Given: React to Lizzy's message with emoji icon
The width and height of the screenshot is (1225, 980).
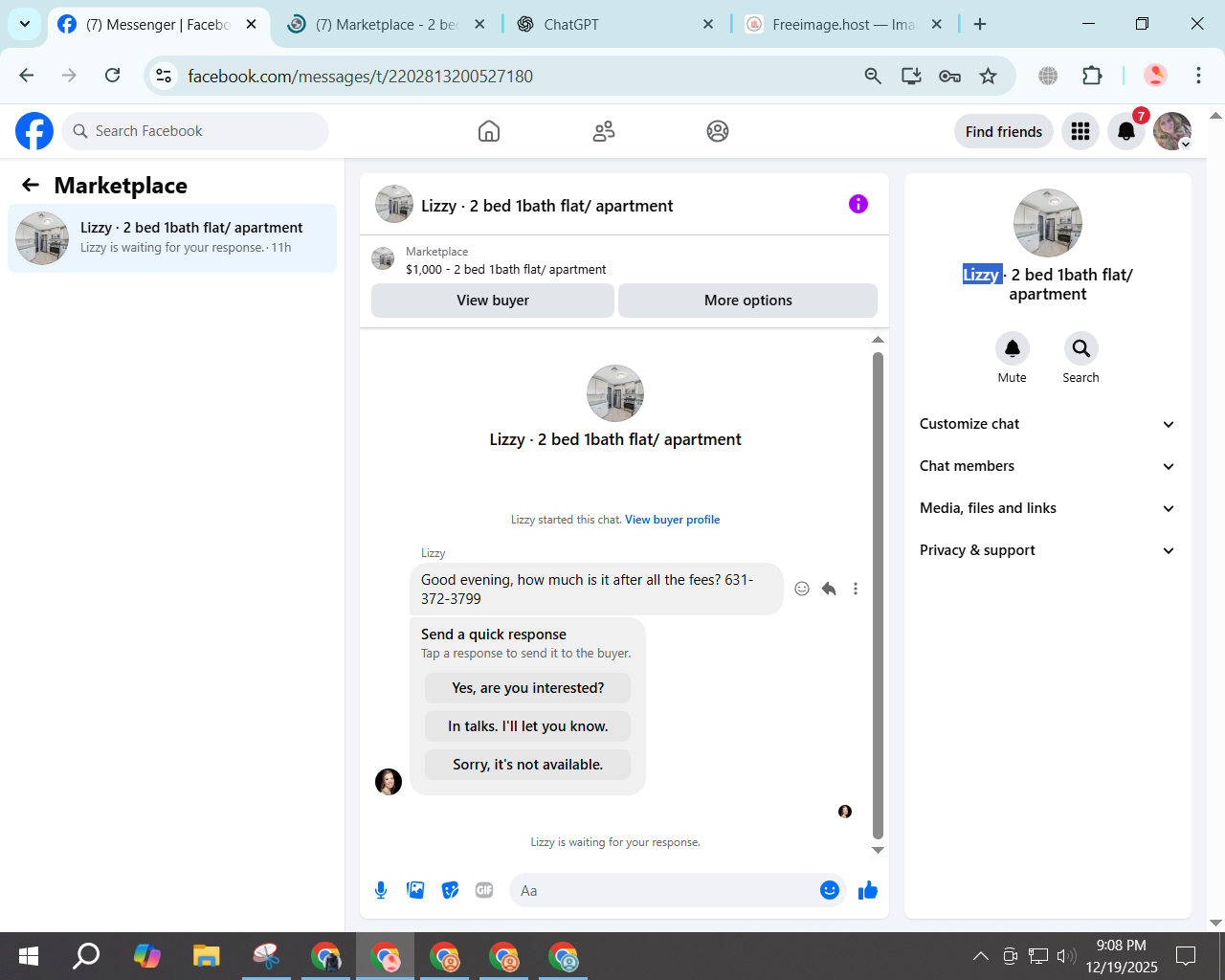Looking at the screenshot, I should (802, 589).
